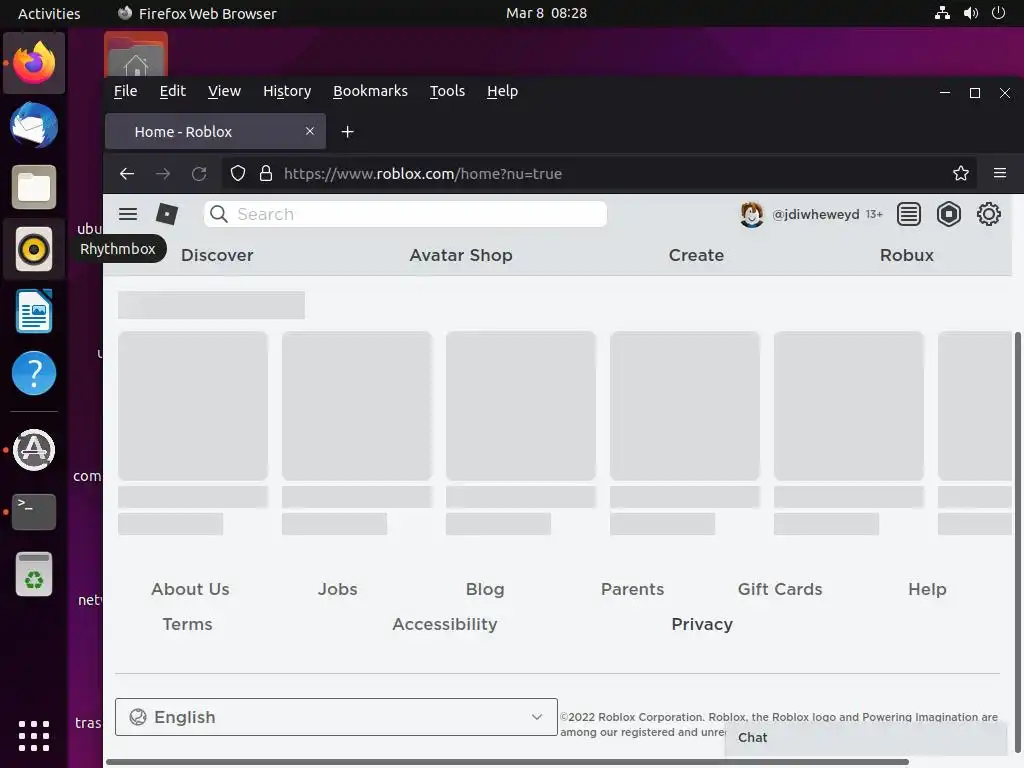Expand the Chat panel
1024x768 pixels.
coord(865,738)
